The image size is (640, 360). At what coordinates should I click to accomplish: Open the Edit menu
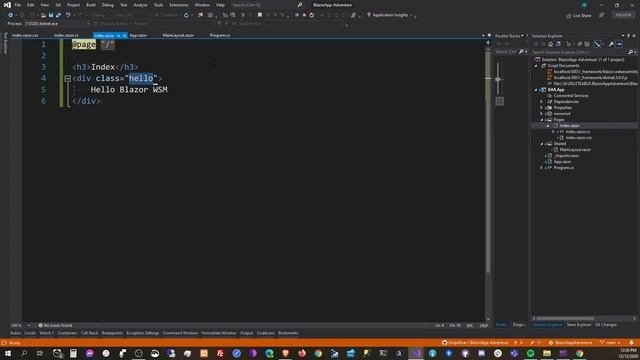[31, 5]
